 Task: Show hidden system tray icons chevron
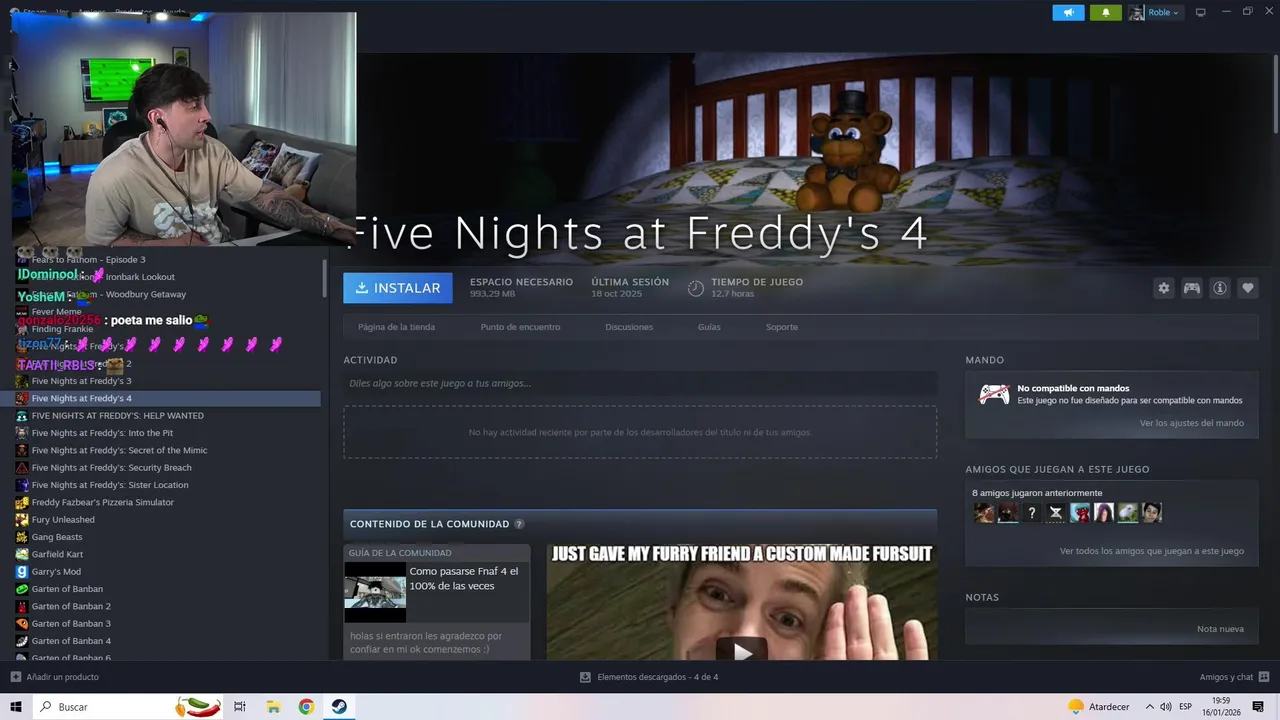pyautogui.click(x=1150, y=707)
